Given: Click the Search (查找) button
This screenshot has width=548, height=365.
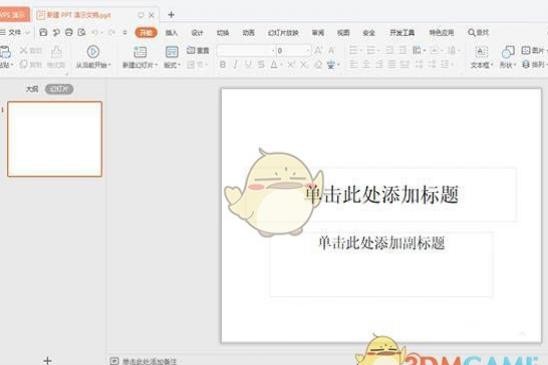Looking at the screenshot, I should coord(478,33).
